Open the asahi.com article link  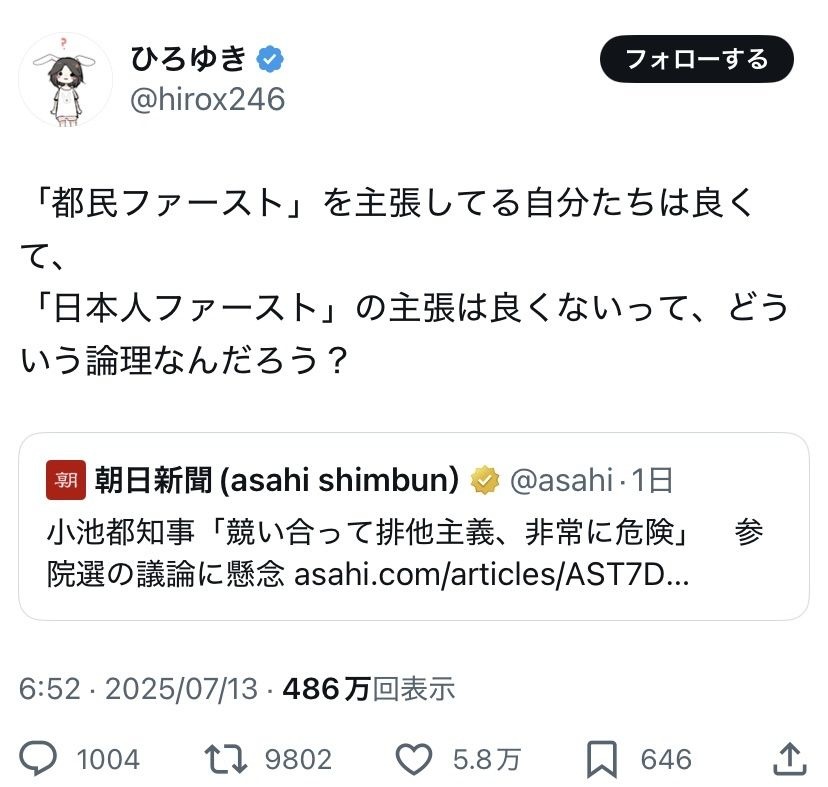click(491, 577)
